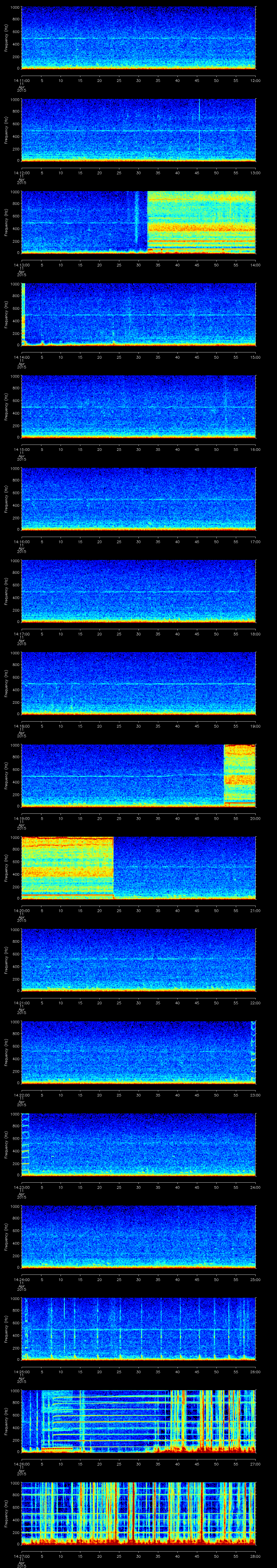Open the 14:18:00 spectrogram panel
Image resolution: width=277 pixels, height=1568 pixels.
pos(138,683)
